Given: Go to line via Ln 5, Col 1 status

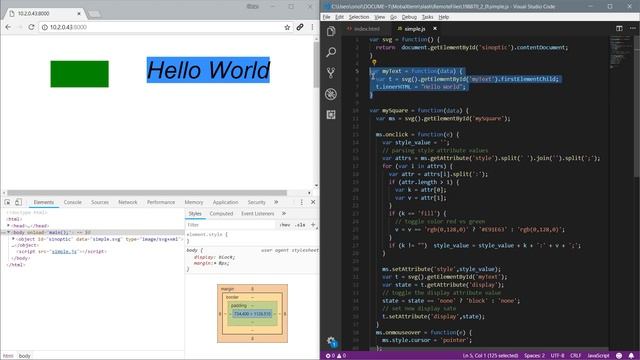Looking at the screenshot, I should point(491,356).
